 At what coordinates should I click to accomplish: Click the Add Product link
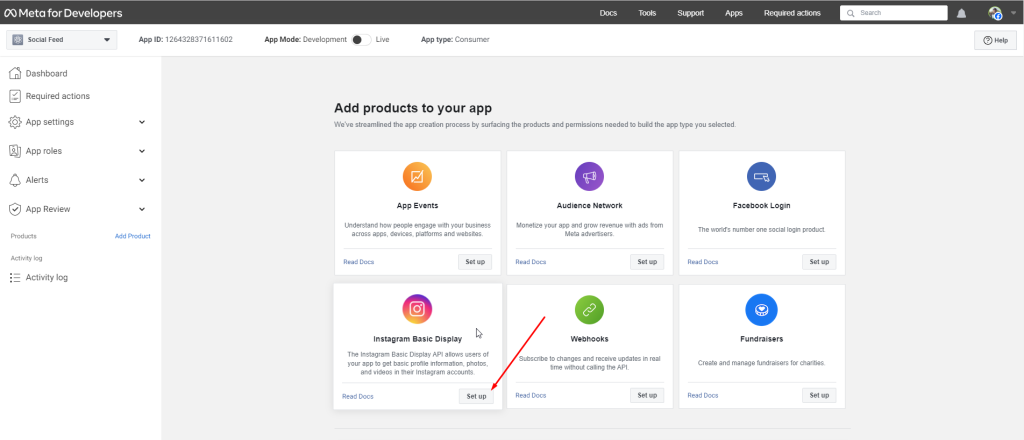click(133, 236)
